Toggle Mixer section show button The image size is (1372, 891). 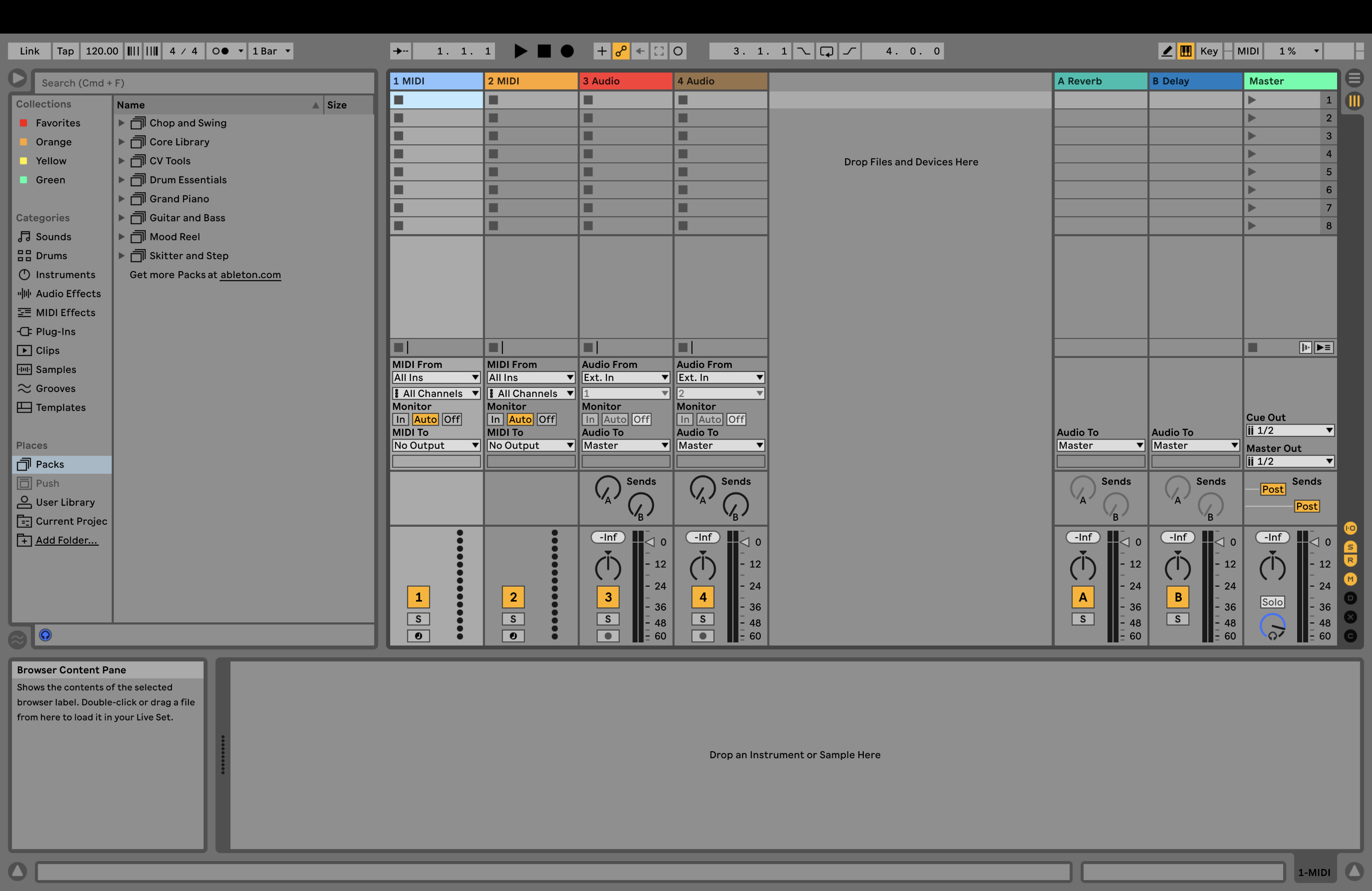(1350, 578)
